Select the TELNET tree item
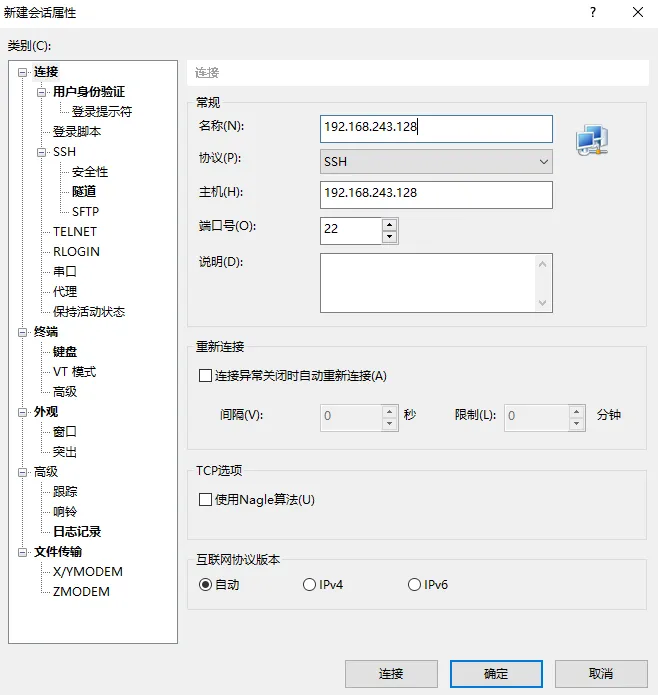Screen dimensions: 658x695 click(75, 232)
